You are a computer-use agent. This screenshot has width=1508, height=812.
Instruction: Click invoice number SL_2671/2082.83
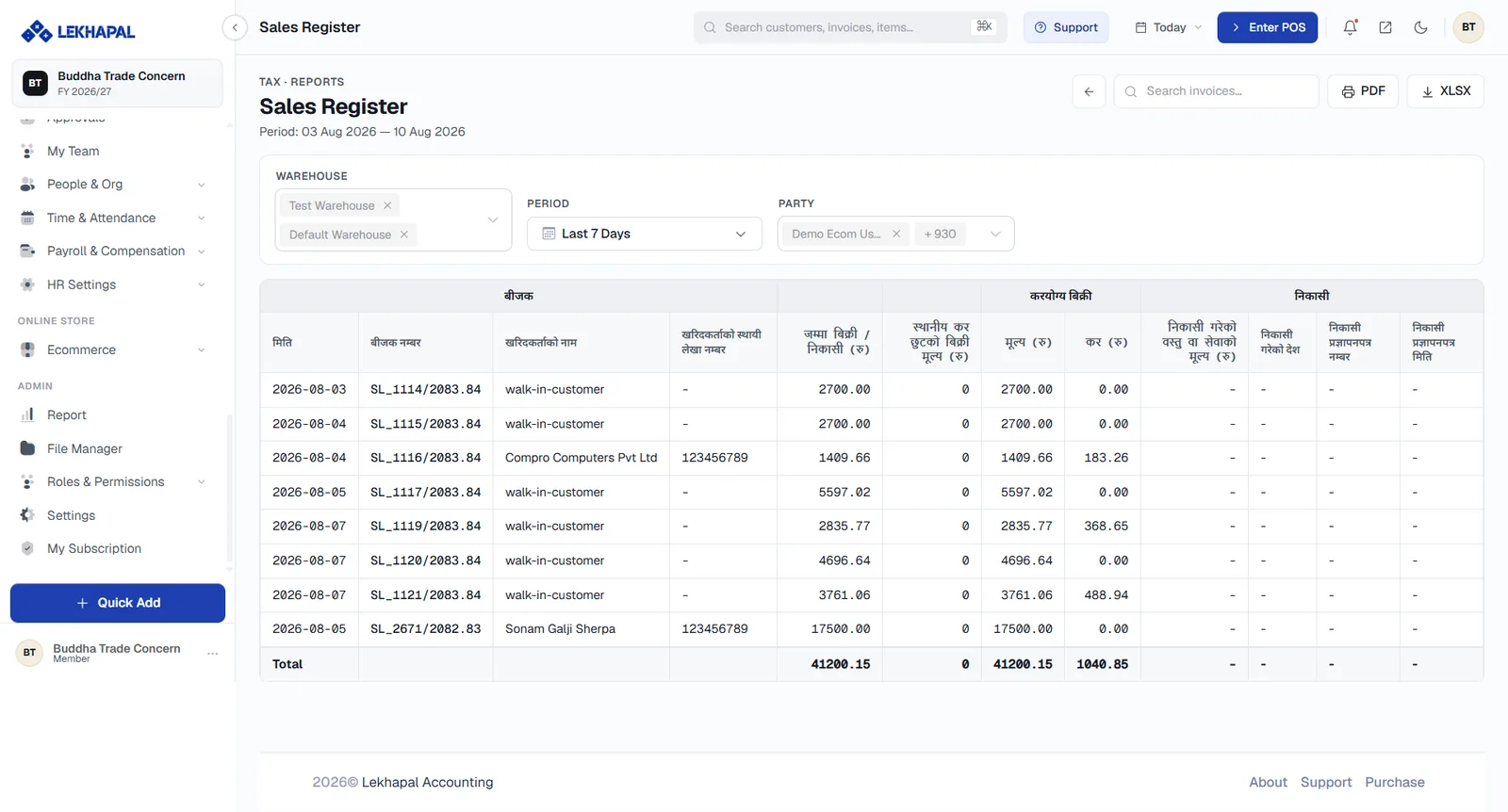[425, 629]
